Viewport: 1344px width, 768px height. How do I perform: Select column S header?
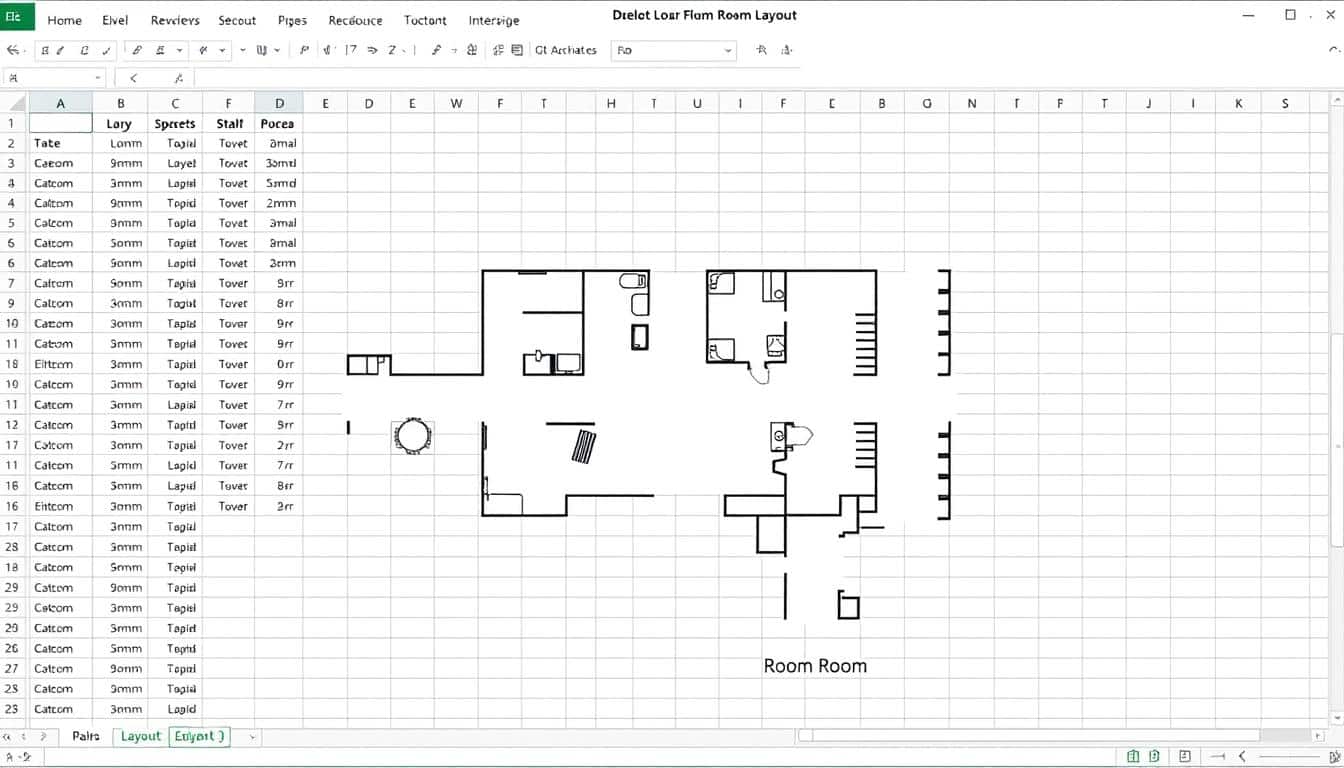1285,103
